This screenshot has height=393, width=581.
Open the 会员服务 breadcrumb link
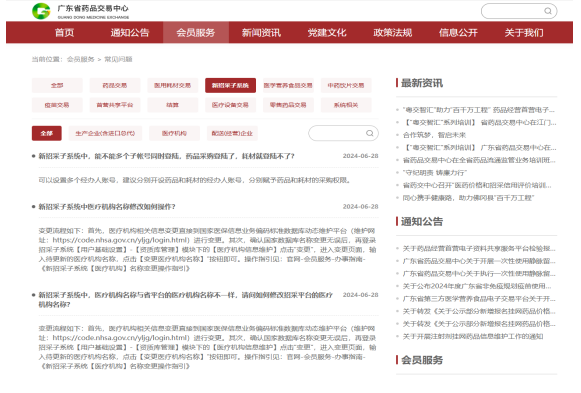point(80,59)
